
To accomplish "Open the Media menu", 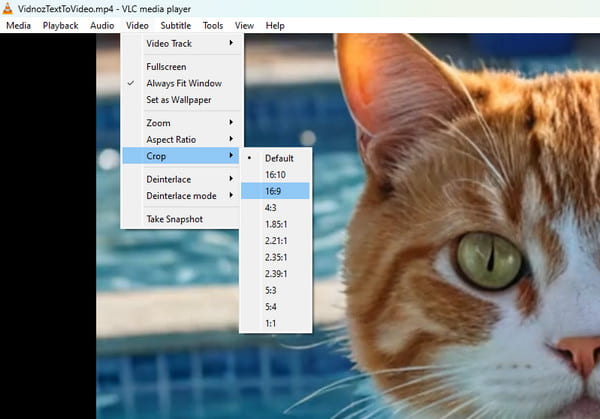I will click(18, 25).
